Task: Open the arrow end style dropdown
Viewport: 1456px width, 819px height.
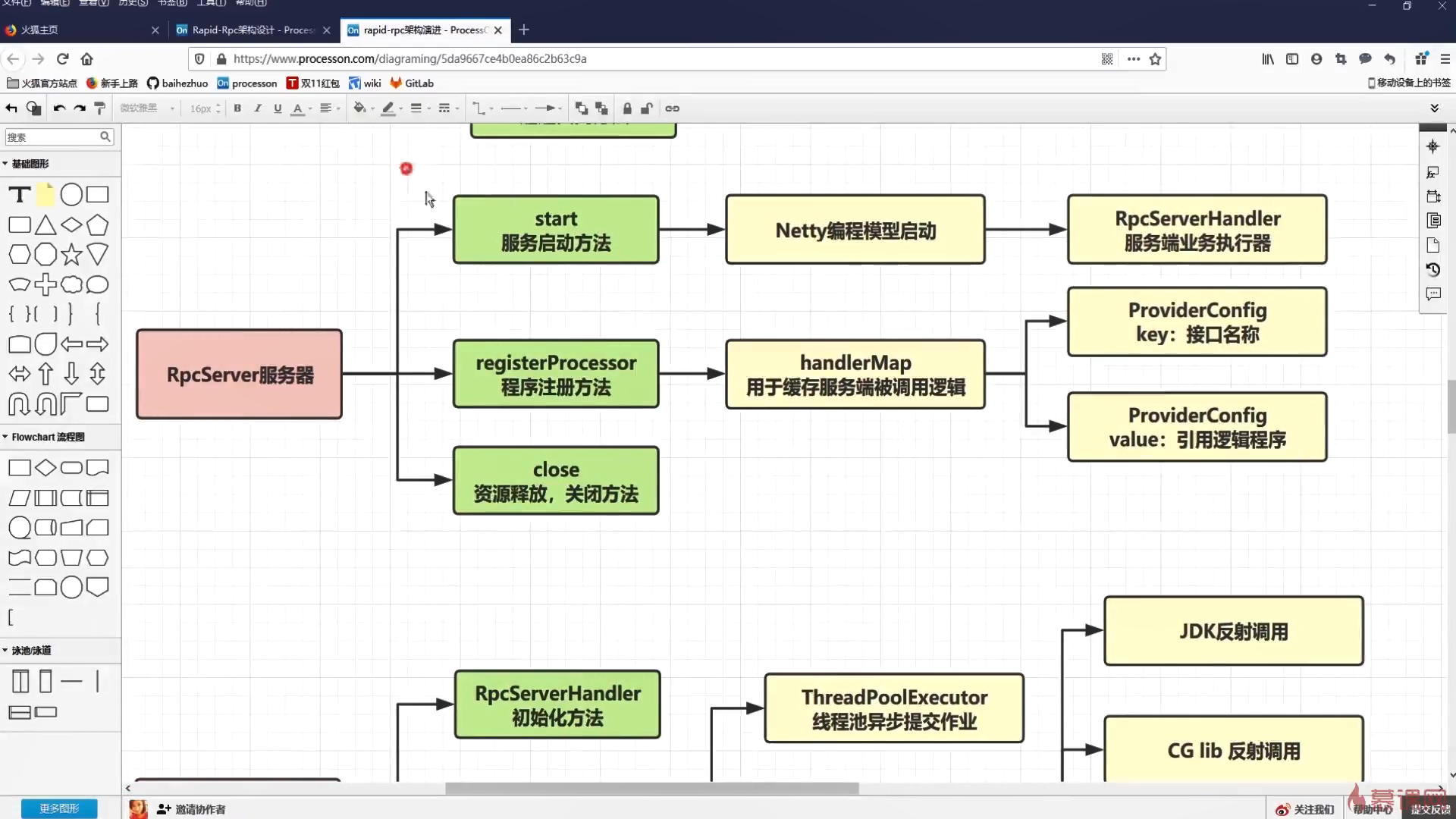Action: [548, 108]
